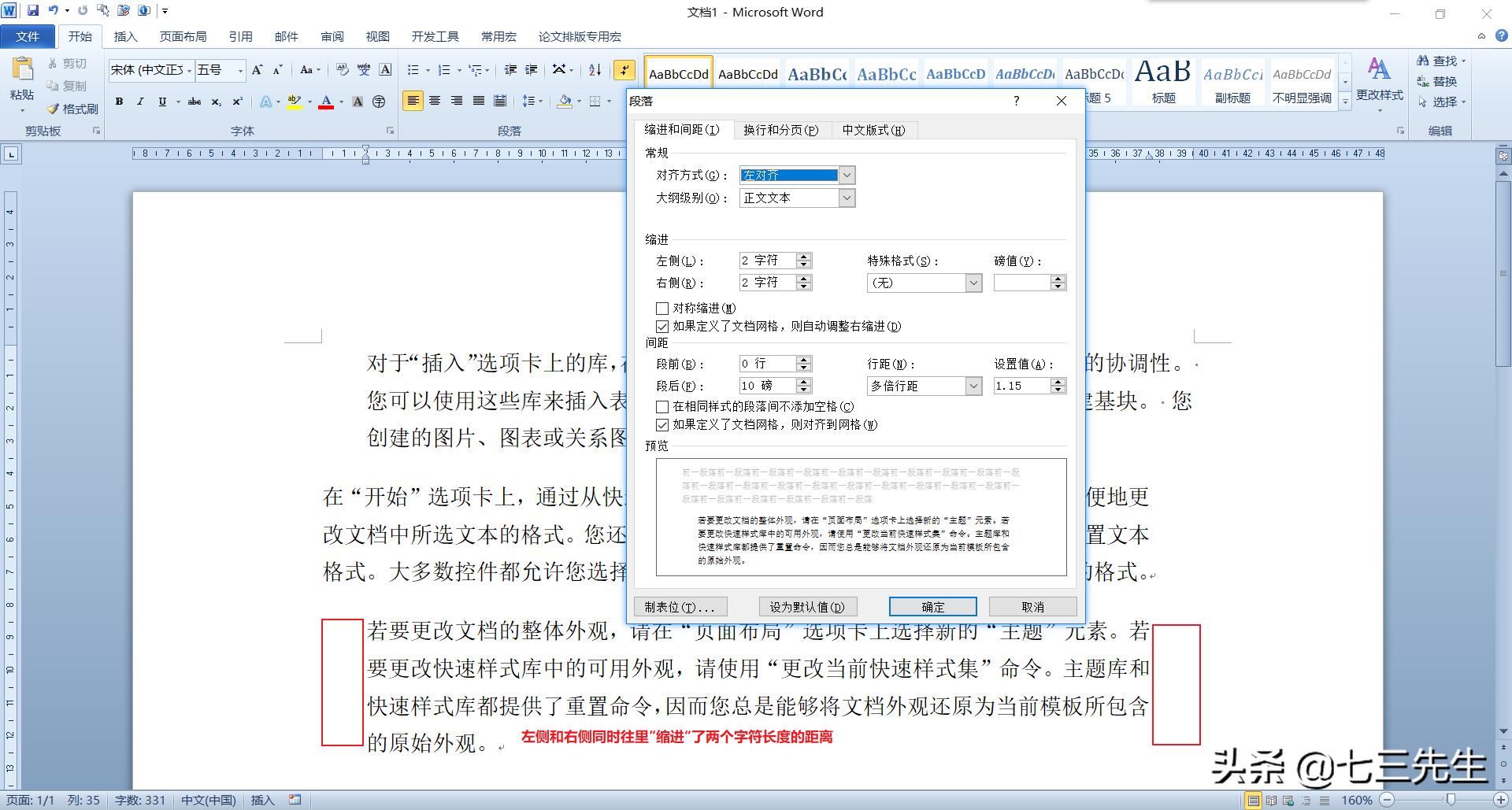Open the 对齐方式 dropdown showing 左对齐
Image resolution: width=1512 pixels, height=810 pixels.
point(847,175)
